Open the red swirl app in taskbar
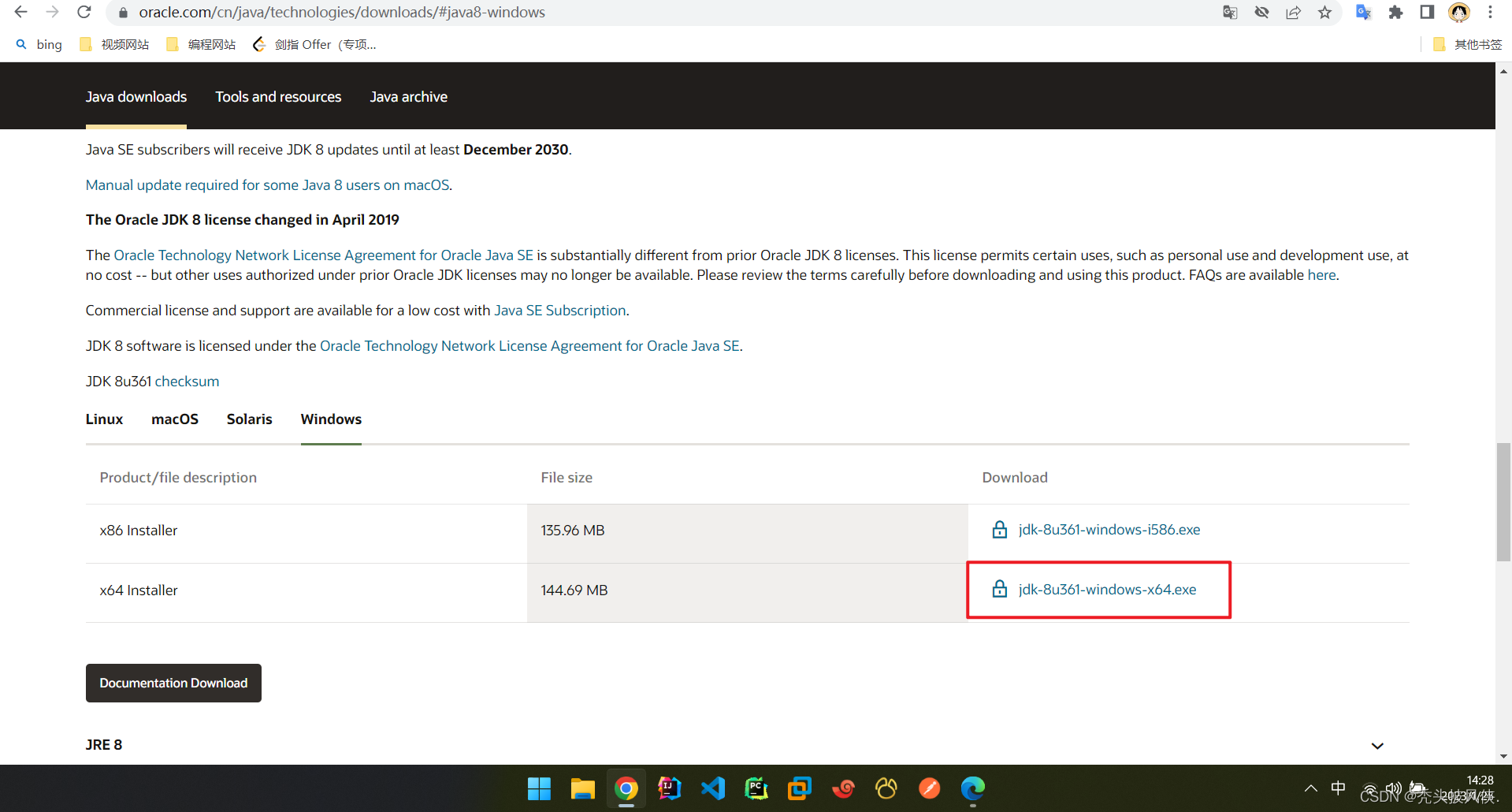This screenshot has height=812, width=1512. 843,788
